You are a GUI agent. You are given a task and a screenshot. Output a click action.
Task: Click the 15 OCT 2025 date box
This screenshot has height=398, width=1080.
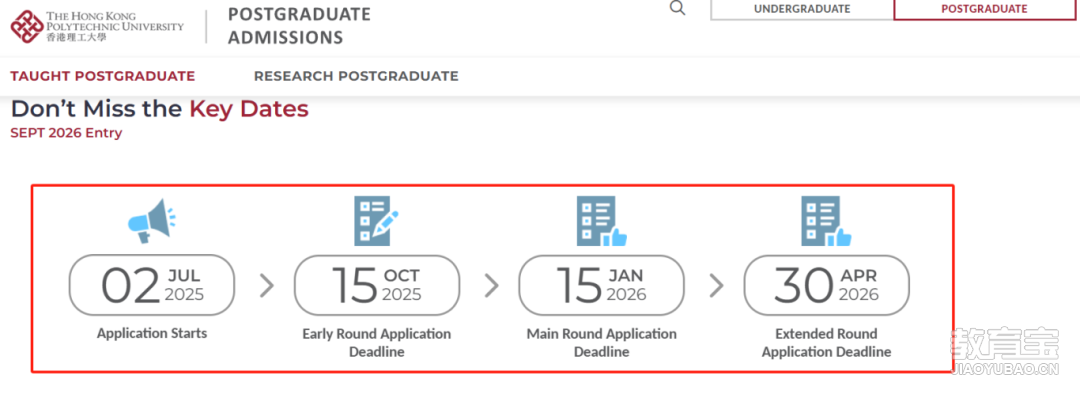pyautogui.click(x=377, y=285)
